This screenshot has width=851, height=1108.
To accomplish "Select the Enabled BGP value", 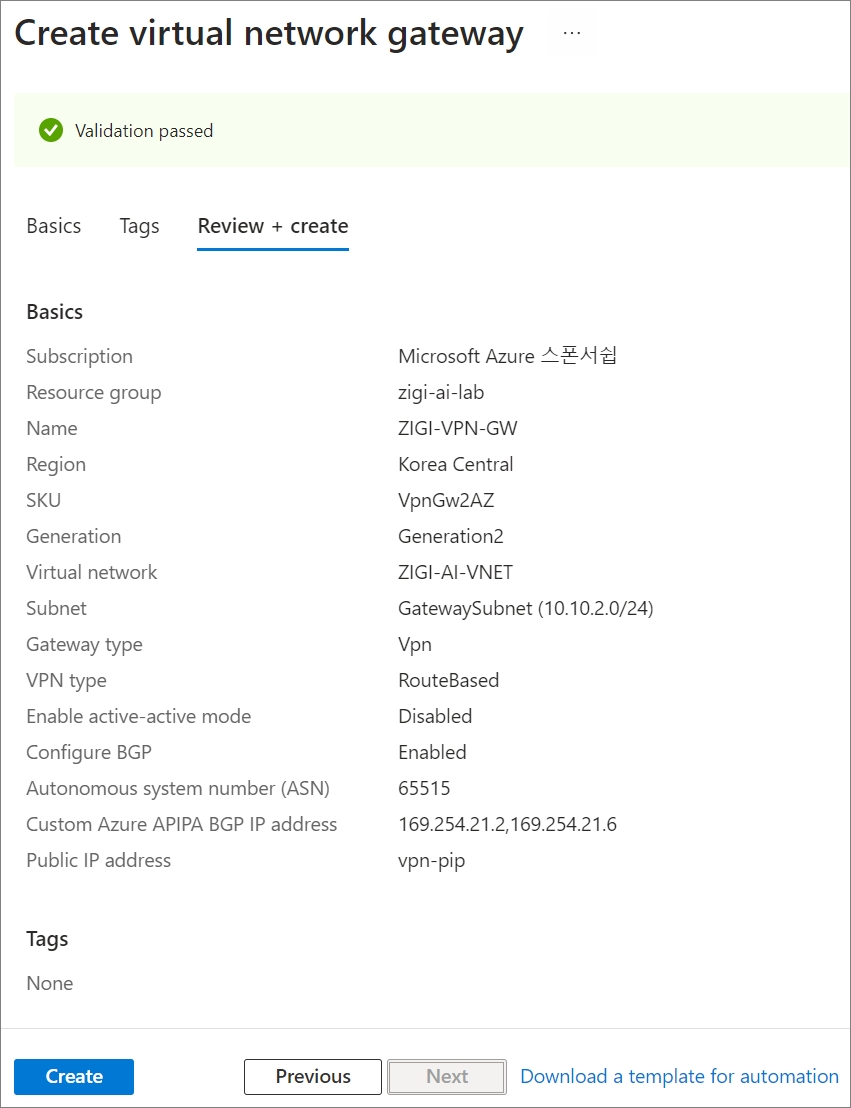I will tap(433, 753).
